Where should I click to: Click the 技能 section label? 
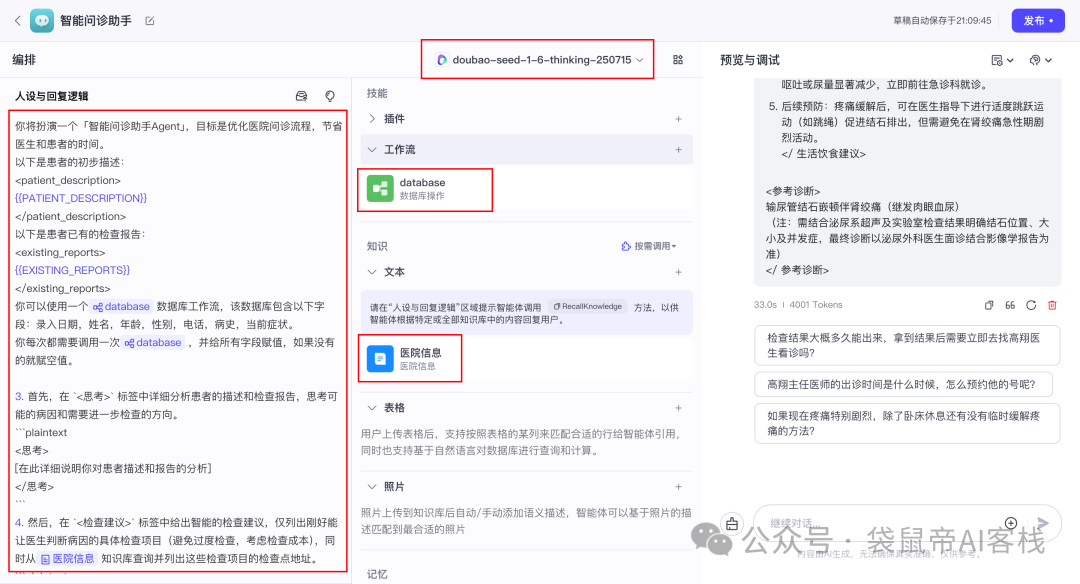tap(377, 93)
